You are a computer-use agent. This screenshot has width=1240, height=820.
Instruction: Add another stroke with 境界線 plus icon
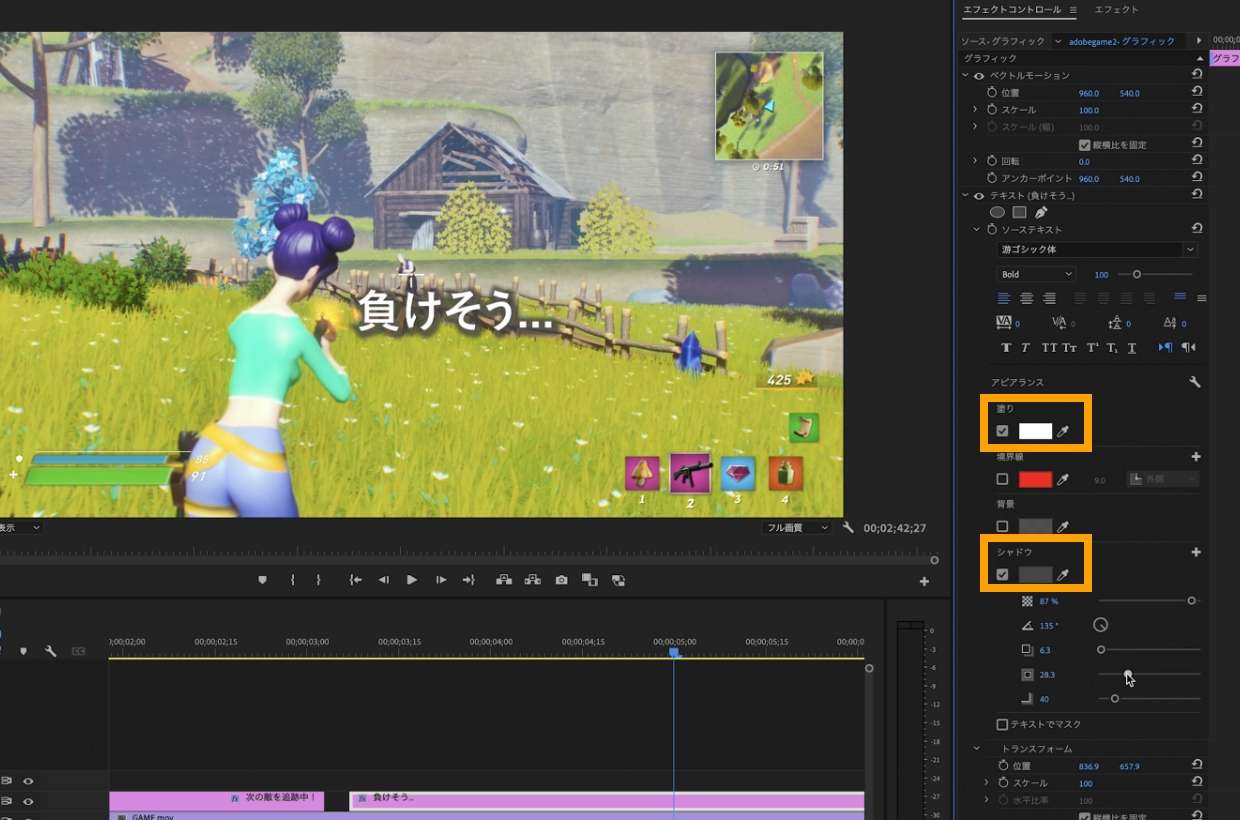coord(1196,456)
